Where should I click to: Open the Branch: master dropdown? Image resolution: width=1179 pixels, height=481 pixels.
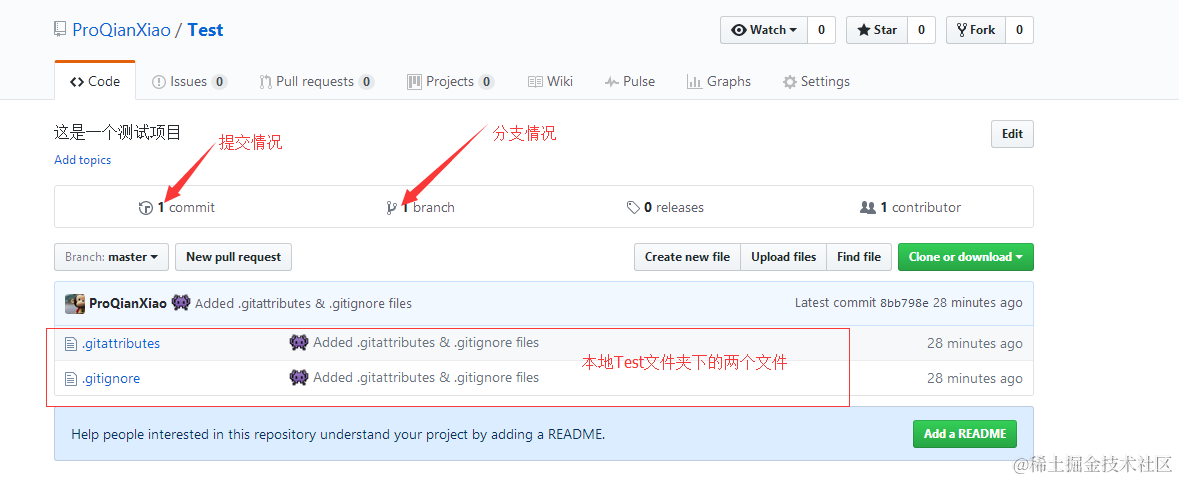click(111, 257)
